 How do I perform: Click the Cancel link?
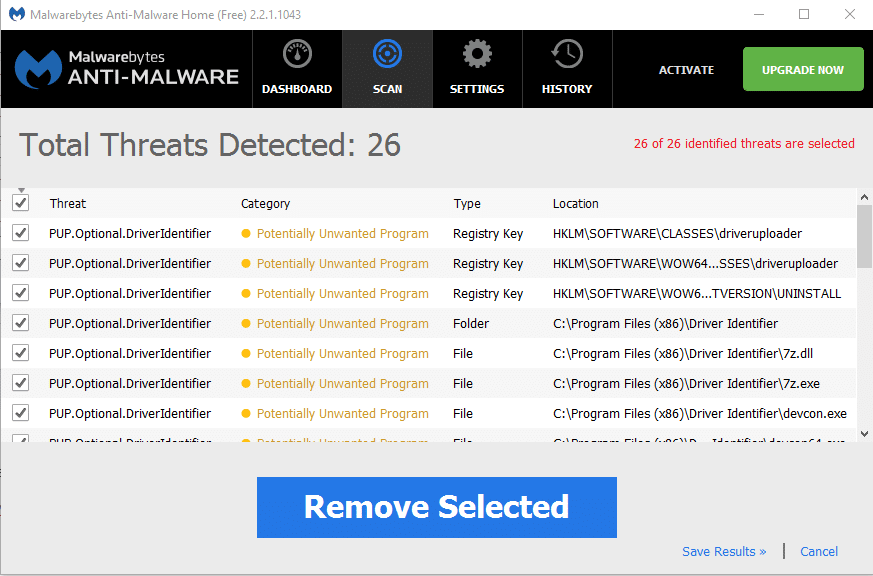tap(818, 552)
